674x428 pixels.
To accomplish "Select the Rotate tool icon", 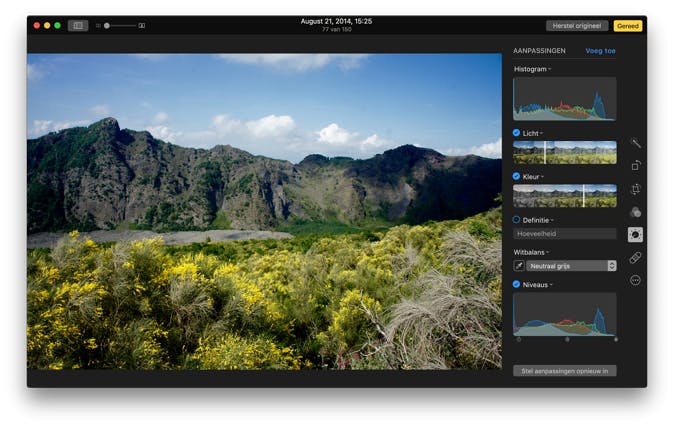I will (x=636, y=165).
